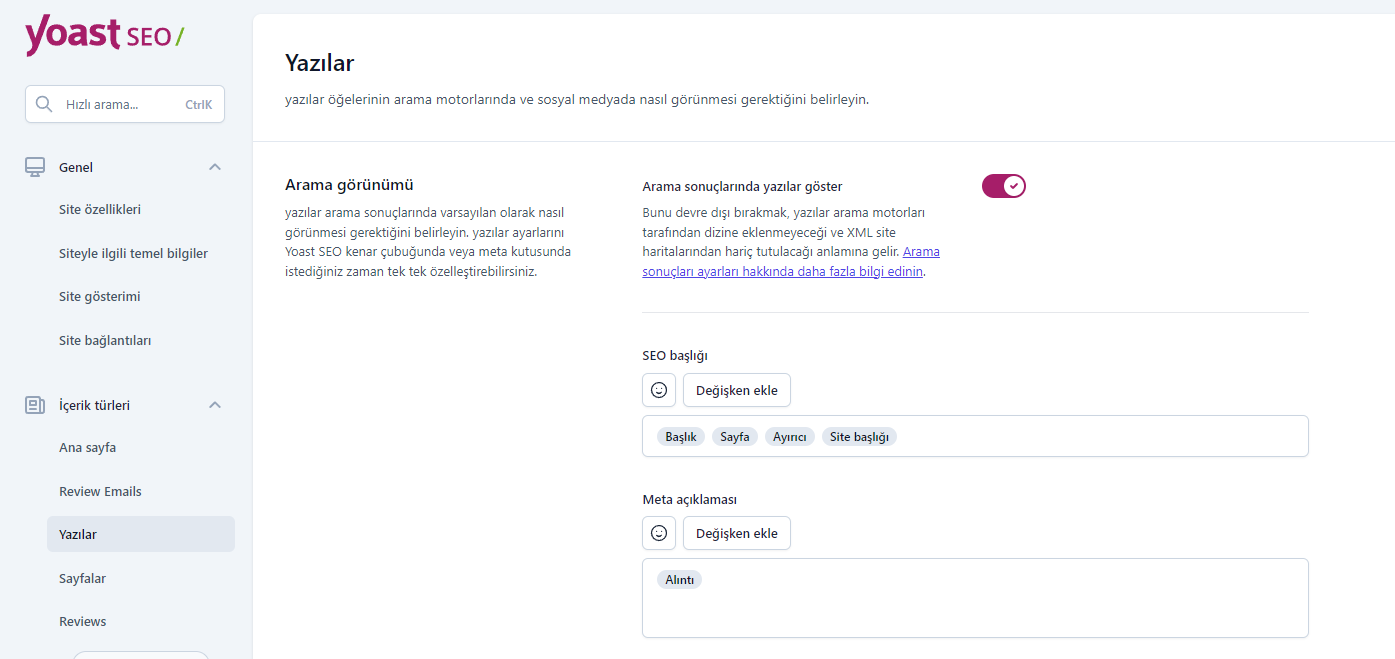This screenshot has width=1395, height=659.
Task: Collapse the Genel section chevron
Action: [214, 167]
